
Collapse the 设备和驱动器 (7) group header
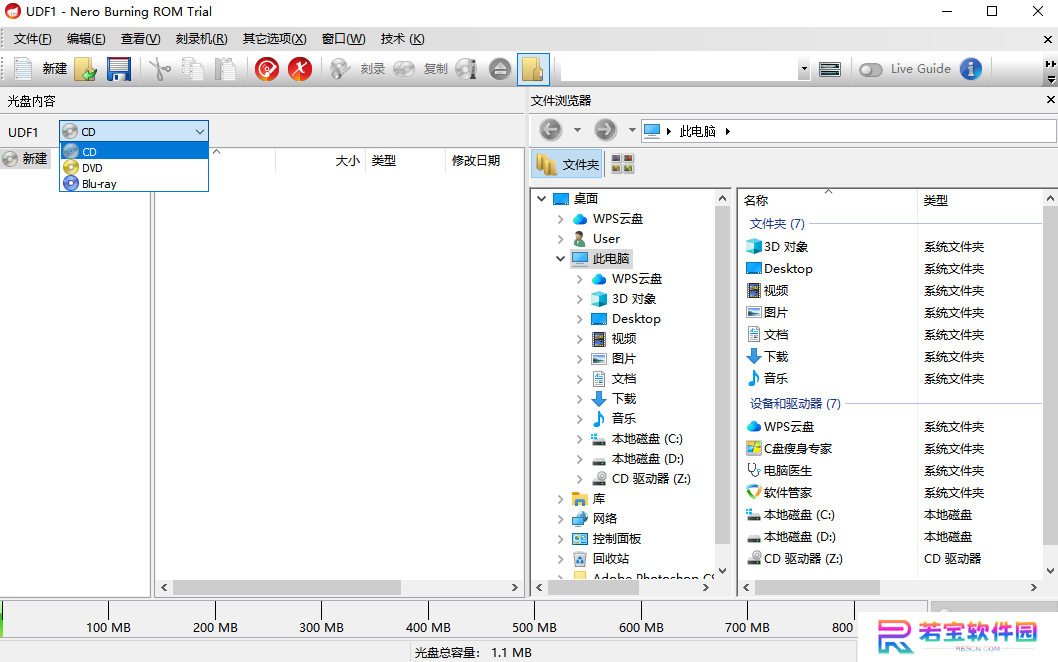(795, 404)
